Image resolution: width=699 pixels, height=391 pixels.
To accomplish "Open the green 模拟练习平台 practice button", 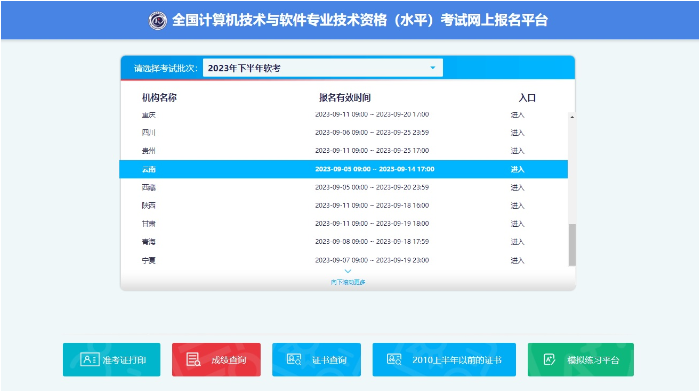I will (581, 359).
